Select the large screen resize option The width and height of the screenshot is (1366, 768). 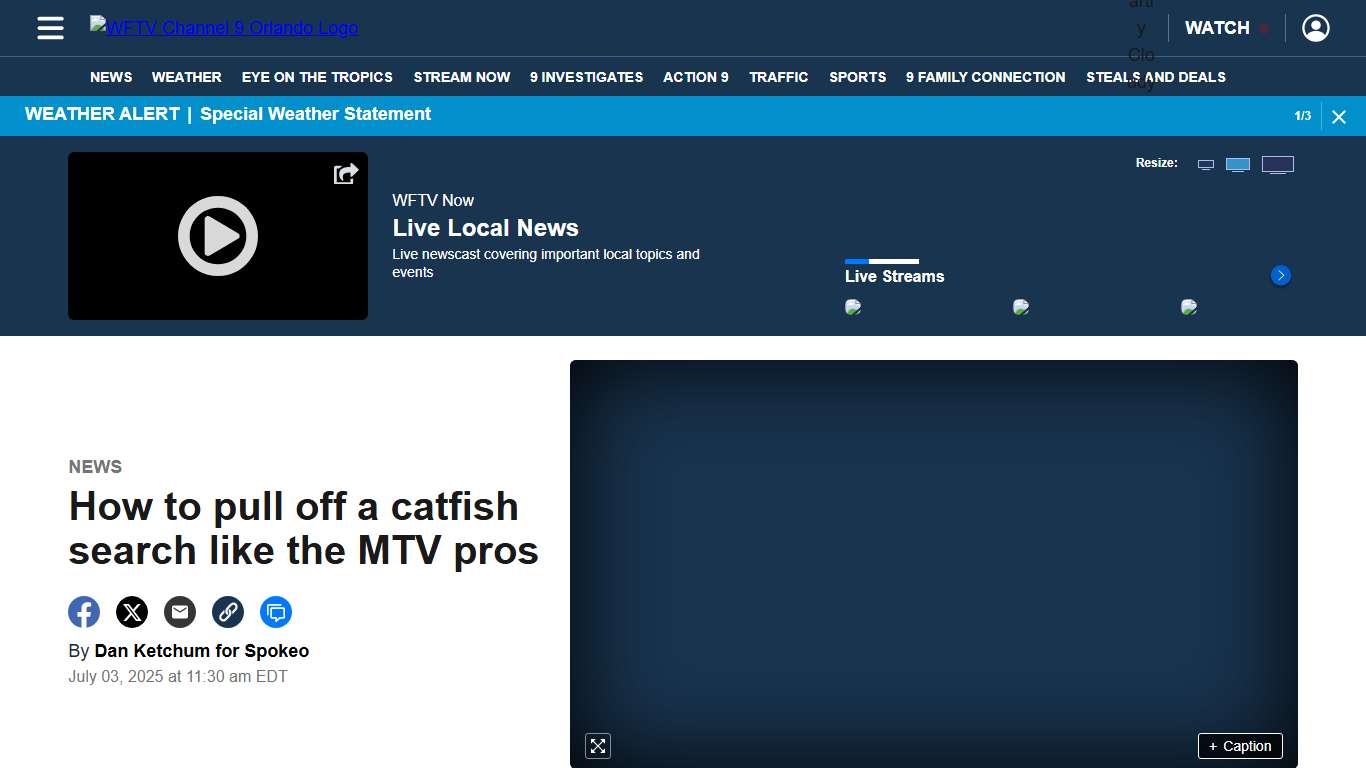pos(1278,163)
